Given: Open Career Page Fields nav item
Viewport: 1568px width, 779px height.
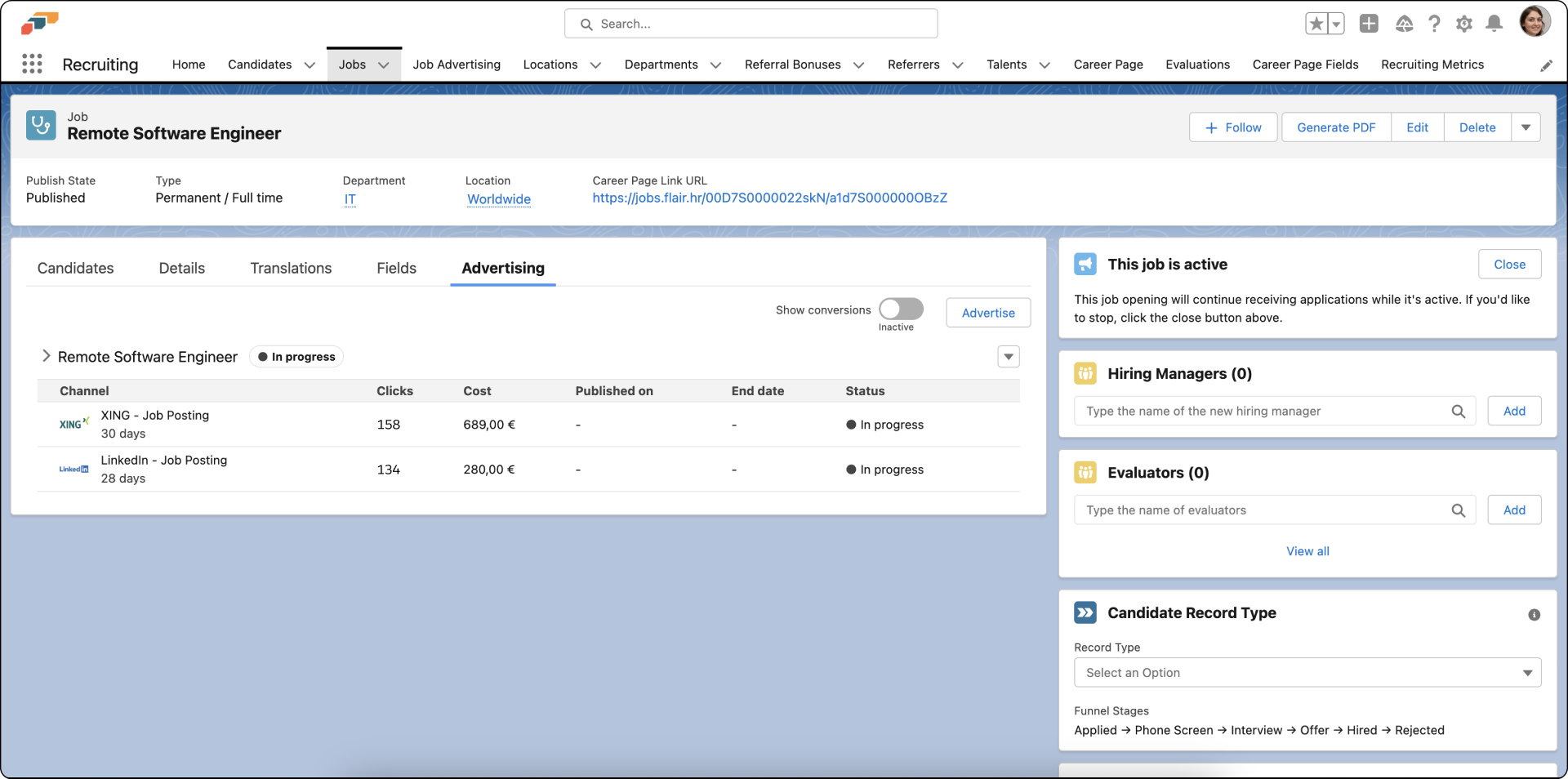Looking at the screenshot, I should coord(1305,65).
